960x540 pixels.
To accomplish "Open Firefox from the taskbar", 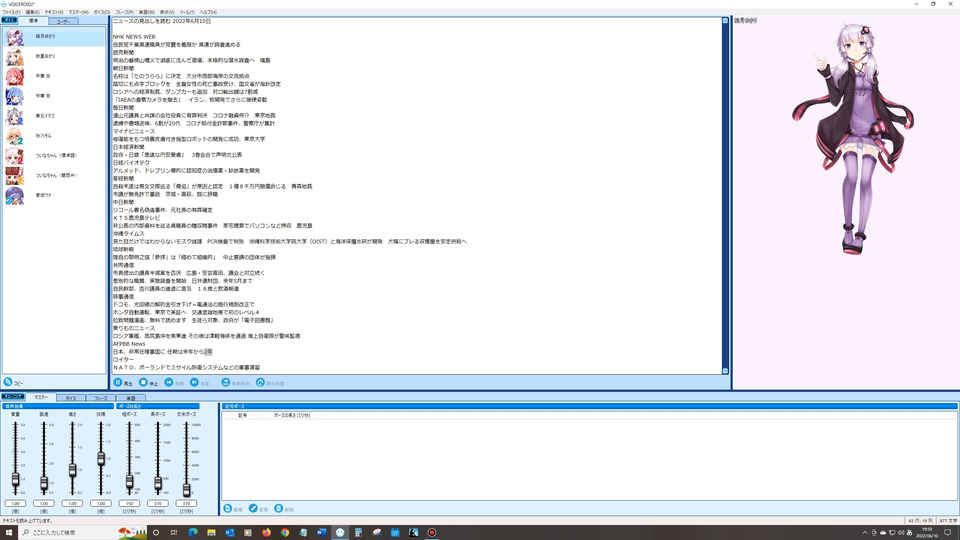I will pos(266,532).
